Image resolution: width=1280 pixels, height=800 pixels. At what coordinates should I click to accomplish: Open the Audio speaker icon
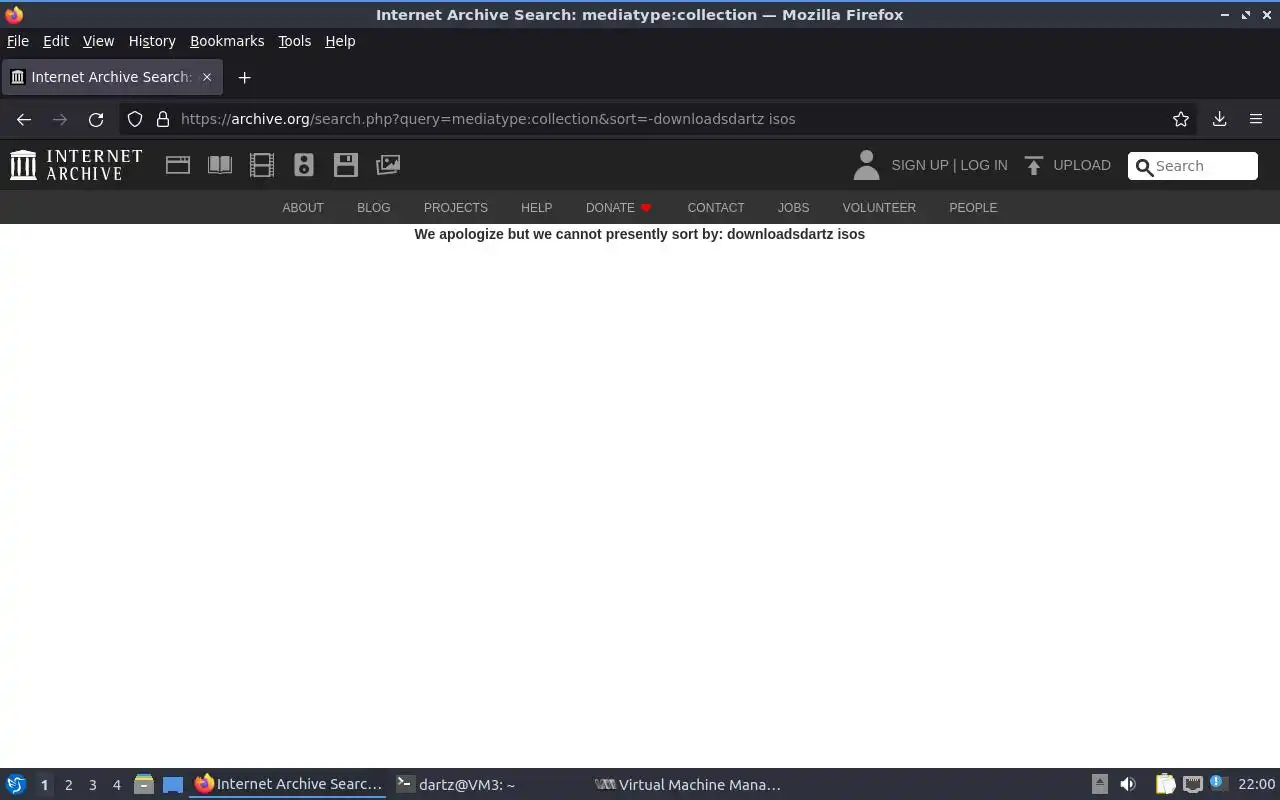[304, 165]
